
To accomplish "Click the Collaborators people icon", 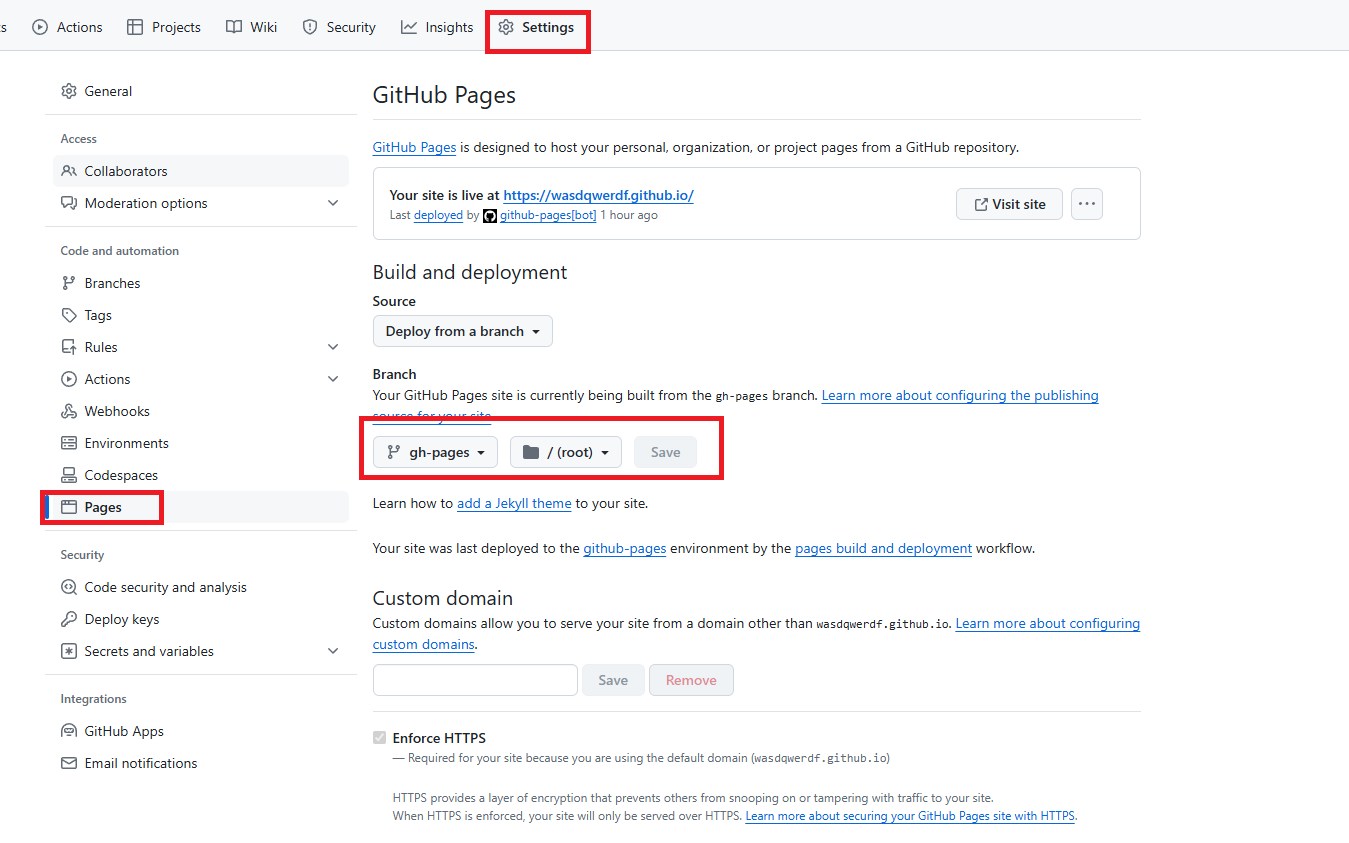I will pos(69,171).
